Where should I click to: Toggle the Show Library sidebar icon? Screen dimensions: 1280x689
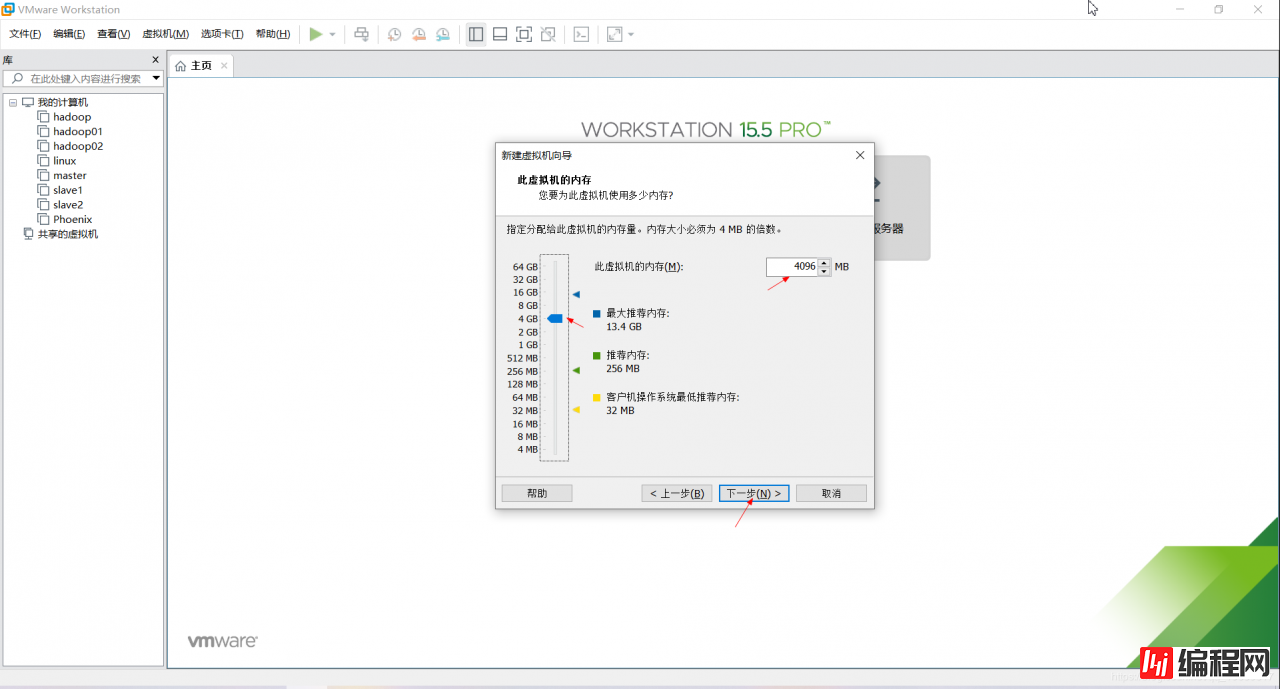tap(476, 34)
